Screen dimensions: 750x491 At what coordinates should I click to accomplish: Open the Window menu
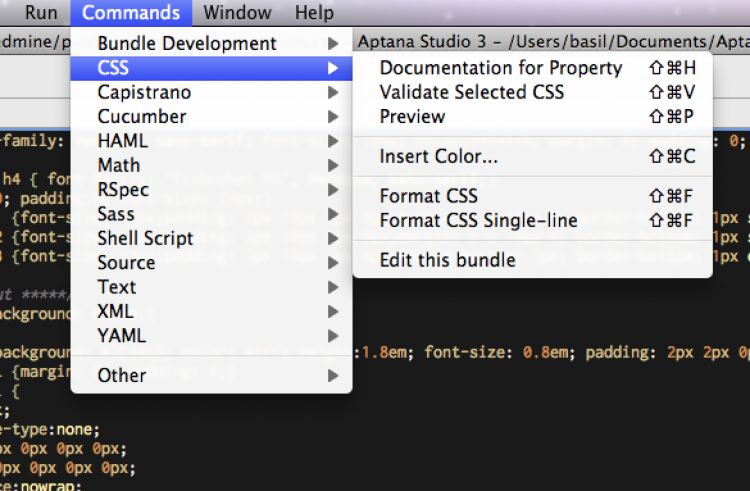click(237, 13)
